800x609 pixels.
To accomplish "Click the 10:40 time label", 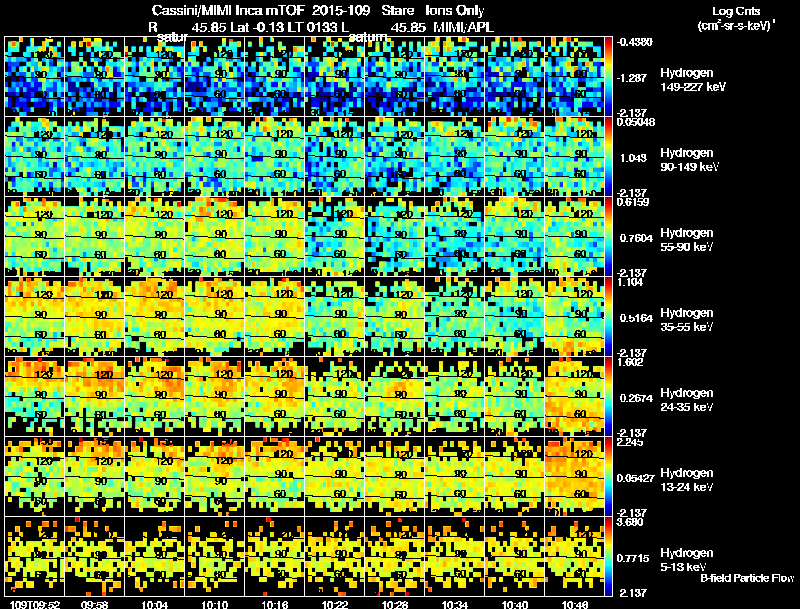I will [515, 604].
